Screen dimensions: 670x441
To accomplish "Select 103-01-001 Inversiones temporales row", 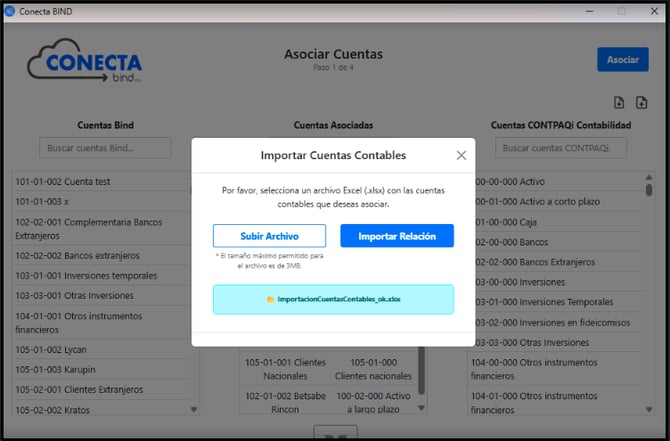I will click(101, 276).
